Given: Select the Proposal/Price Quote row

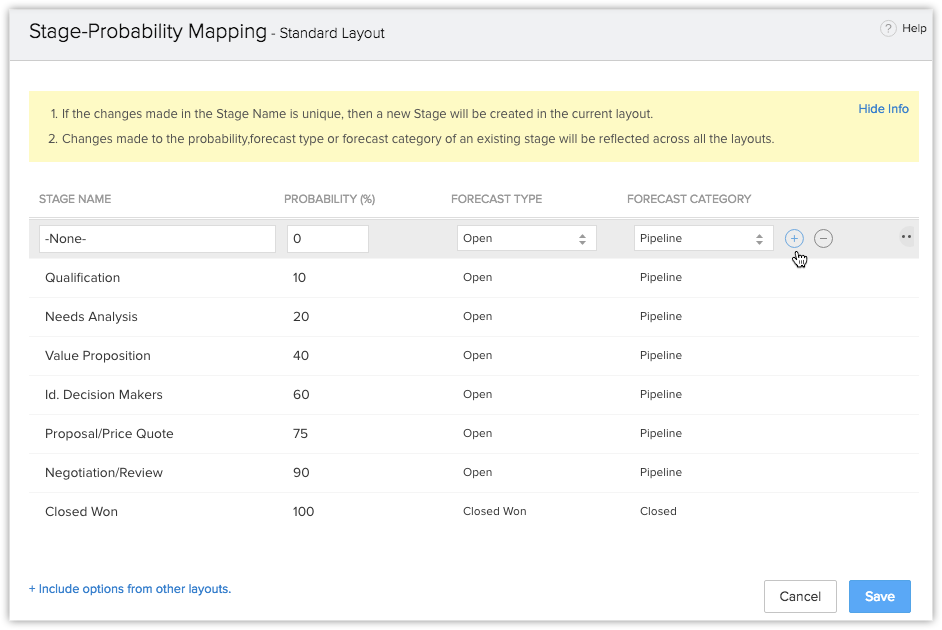Looking at the screenshot, I should (109, 434).
